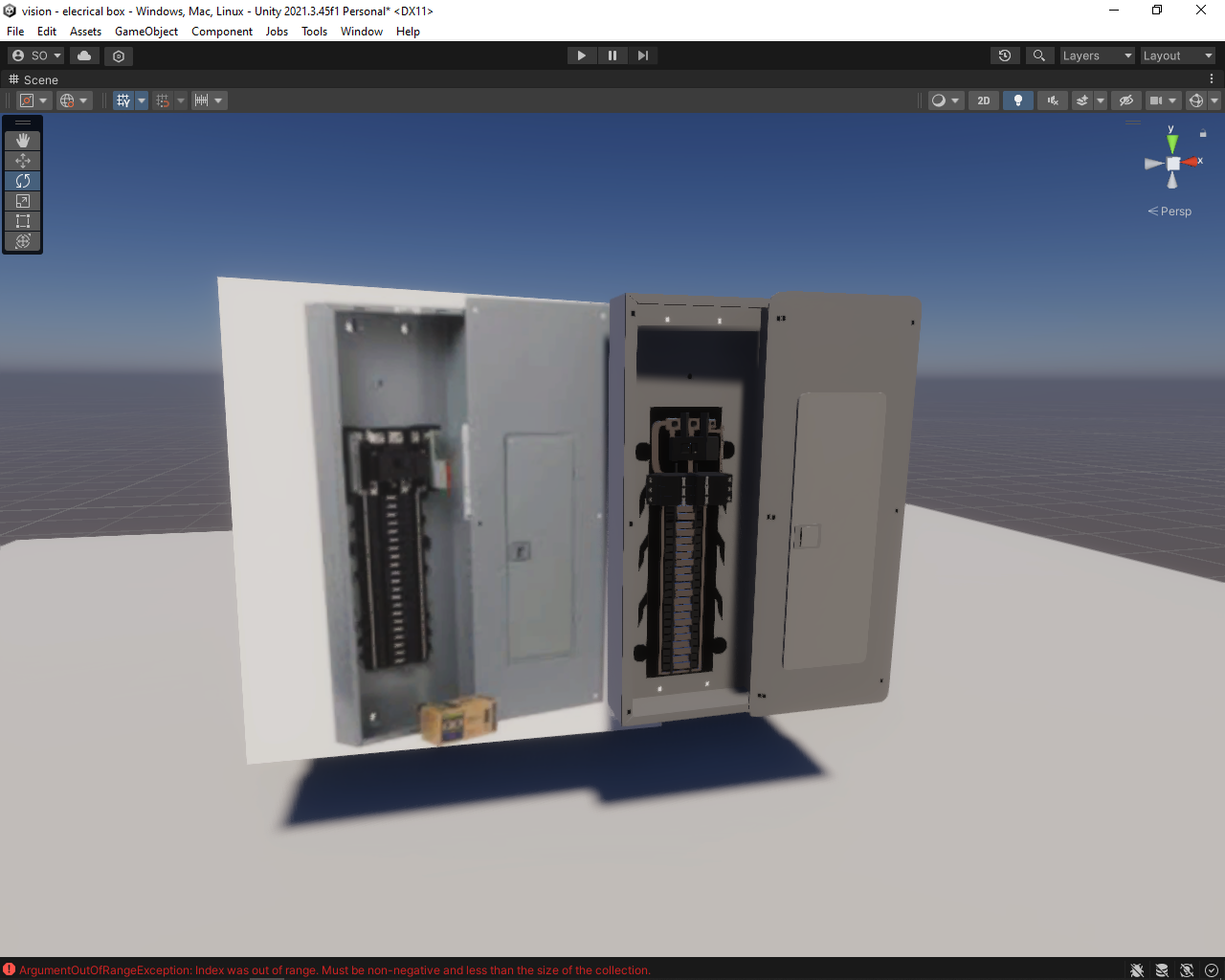Pause the game playback
Image resolution: width=1225 pixels, height=980 pixels.
point(612,56)
